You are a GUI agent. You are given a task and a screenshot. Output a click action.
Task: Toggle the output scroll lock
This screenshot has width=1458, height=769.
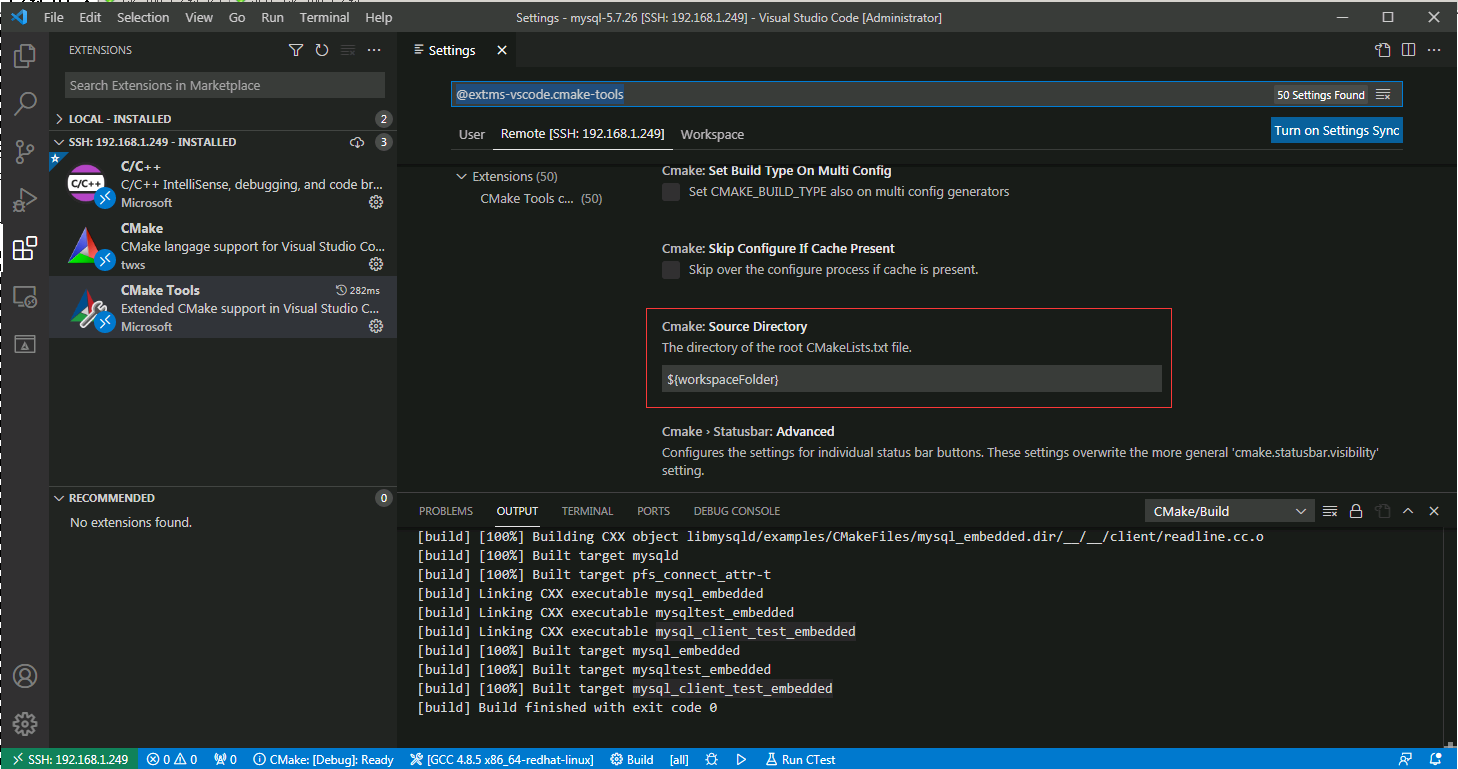click(x=1356, y=511)
